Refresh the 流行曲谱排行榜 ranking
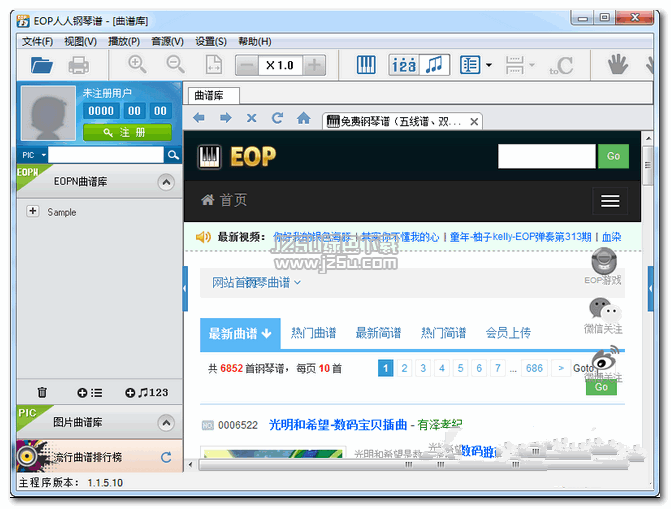671x509 pixels. (166, 457)
